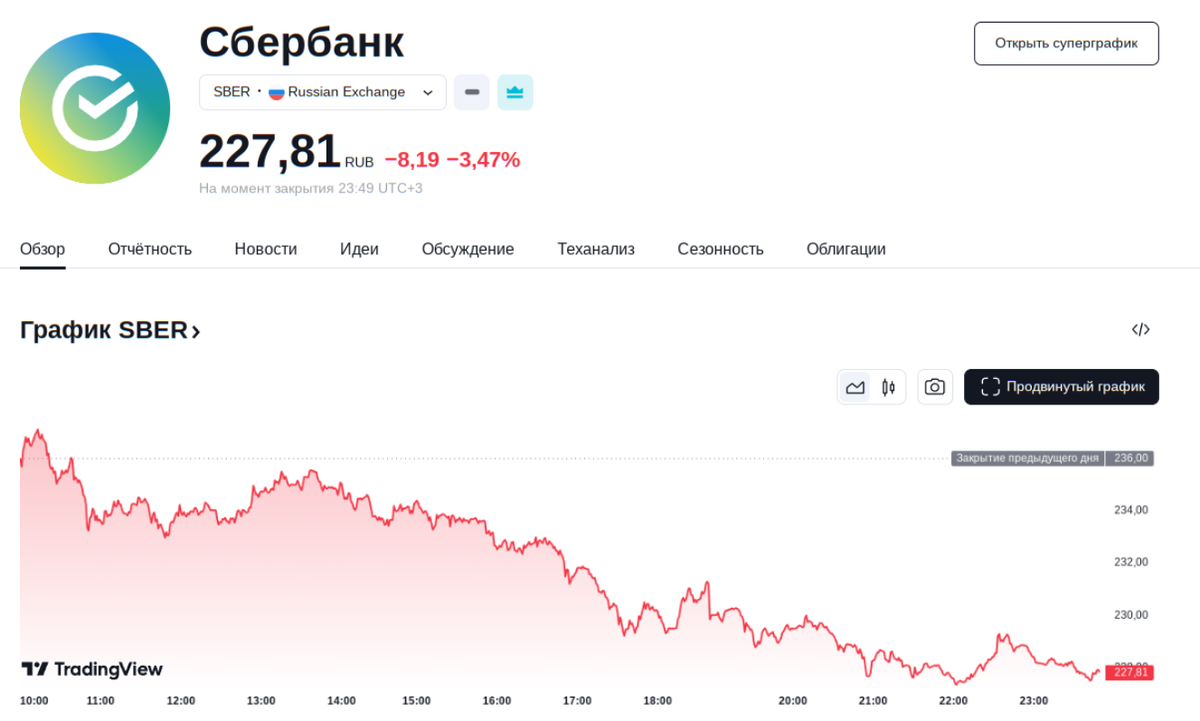Switch chart to area line style

coord(855,387)
